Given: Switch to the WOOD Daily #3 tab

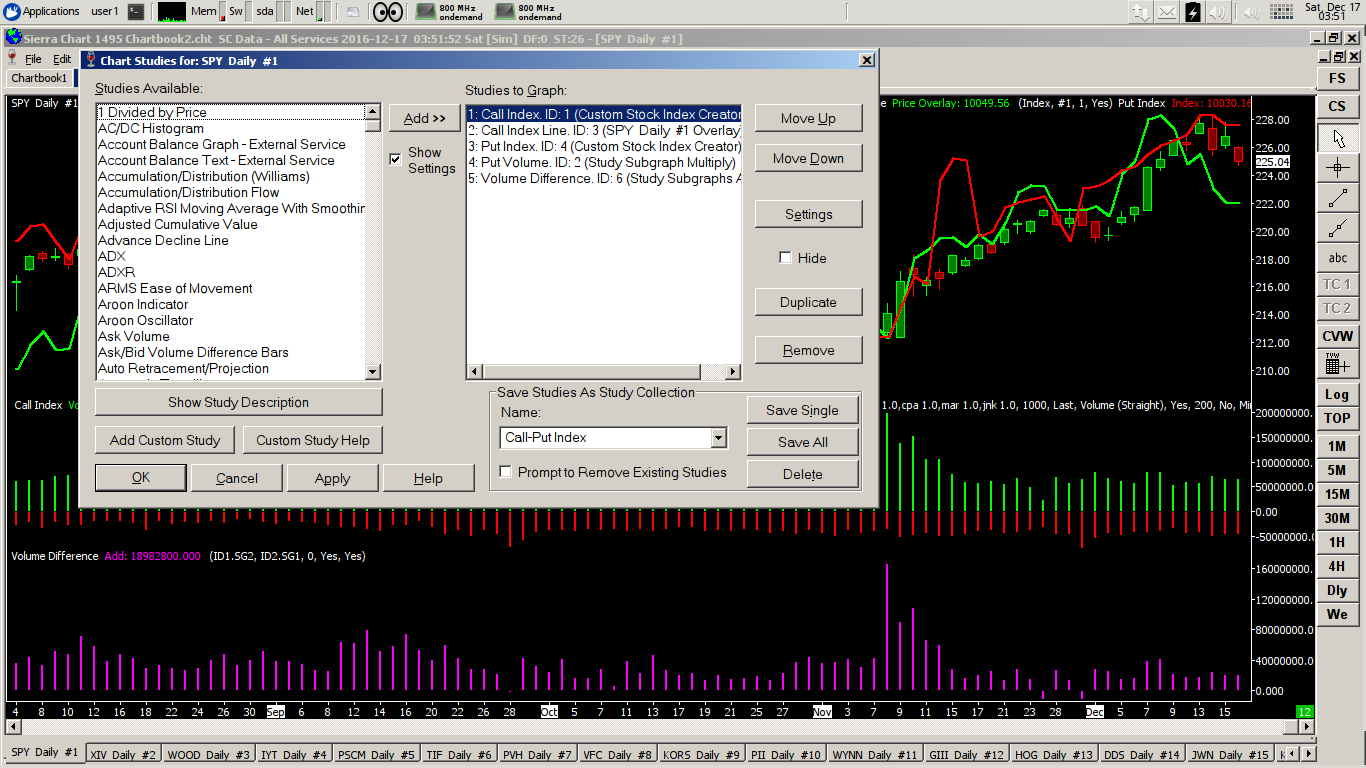Looking at the screenshot, I should click(x=208, y=755).
